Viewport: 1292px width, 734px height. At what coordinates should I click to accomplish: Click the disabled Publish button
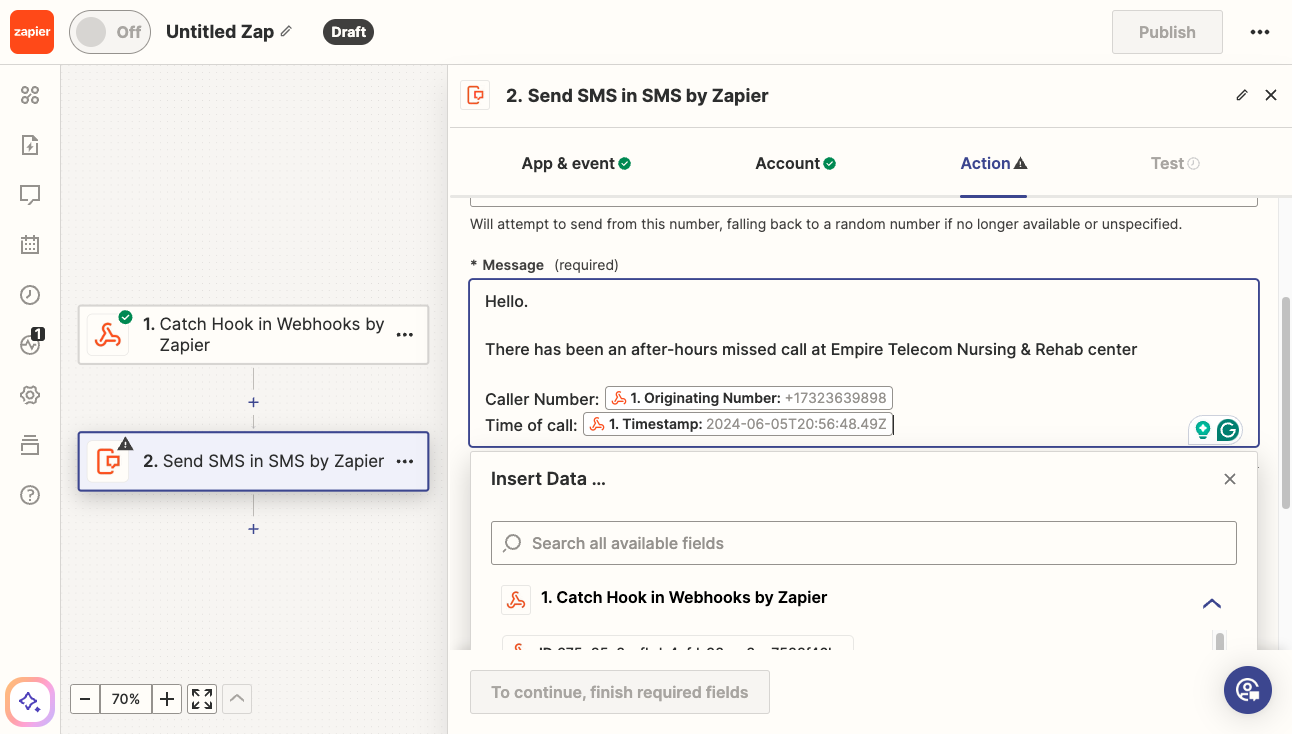point(1167,32)
